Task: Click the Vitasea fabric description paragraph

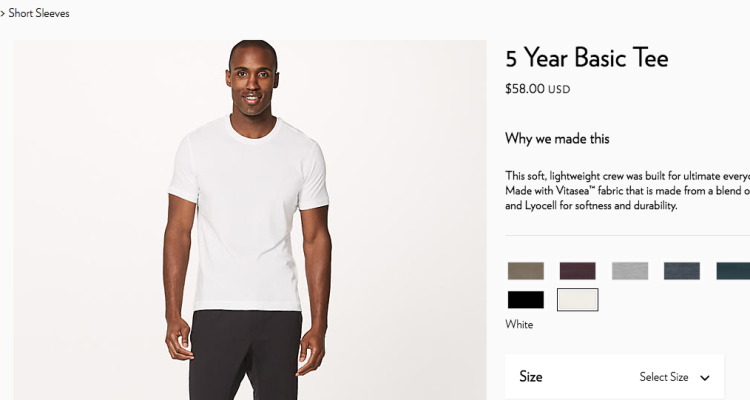Action: (x=628, y=191)
